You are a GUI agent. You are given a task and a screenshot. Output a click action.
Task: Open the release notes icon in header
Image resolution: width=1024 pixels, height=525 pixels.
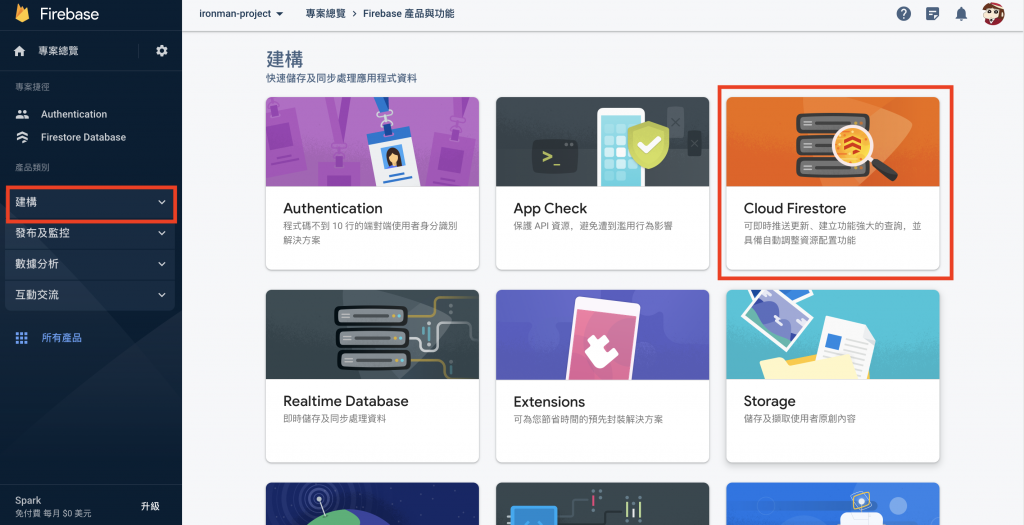point(933,14)
